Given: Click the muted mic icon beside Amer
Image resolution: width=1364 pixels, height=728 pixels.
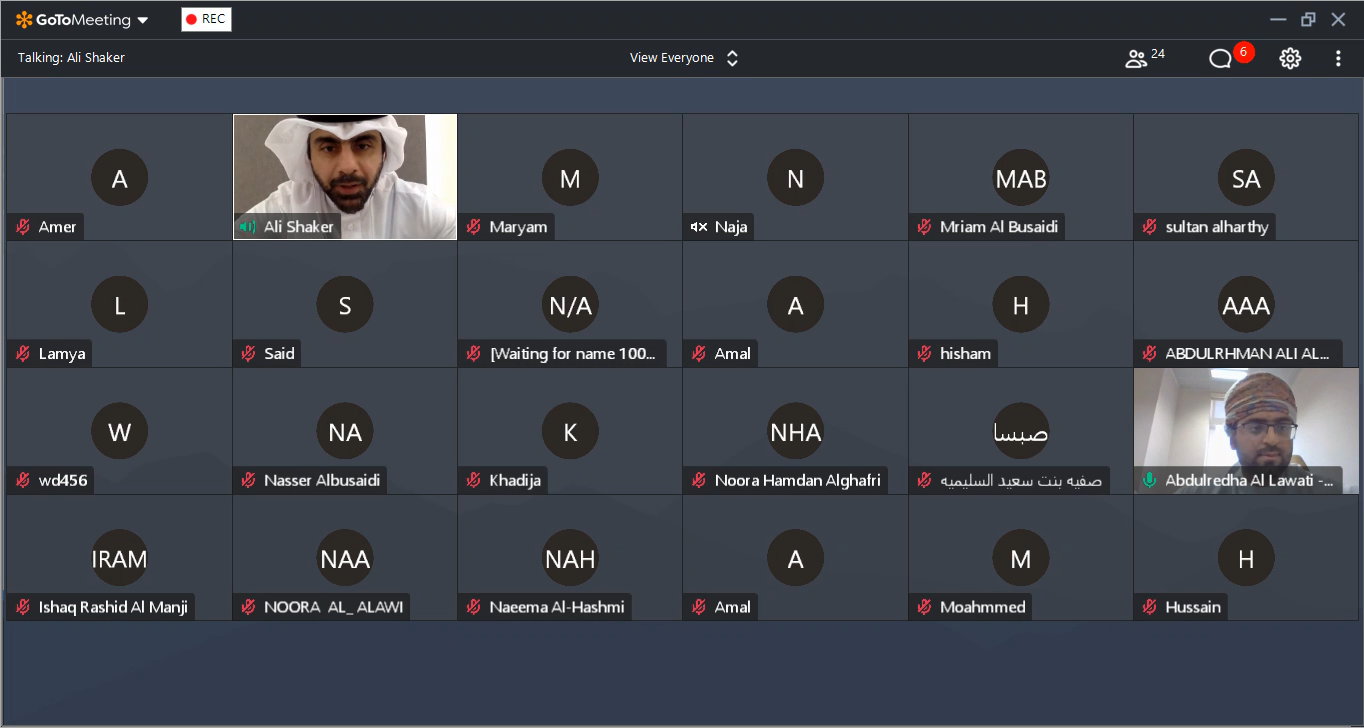Looking at the screenshot, I should [22, 227].
